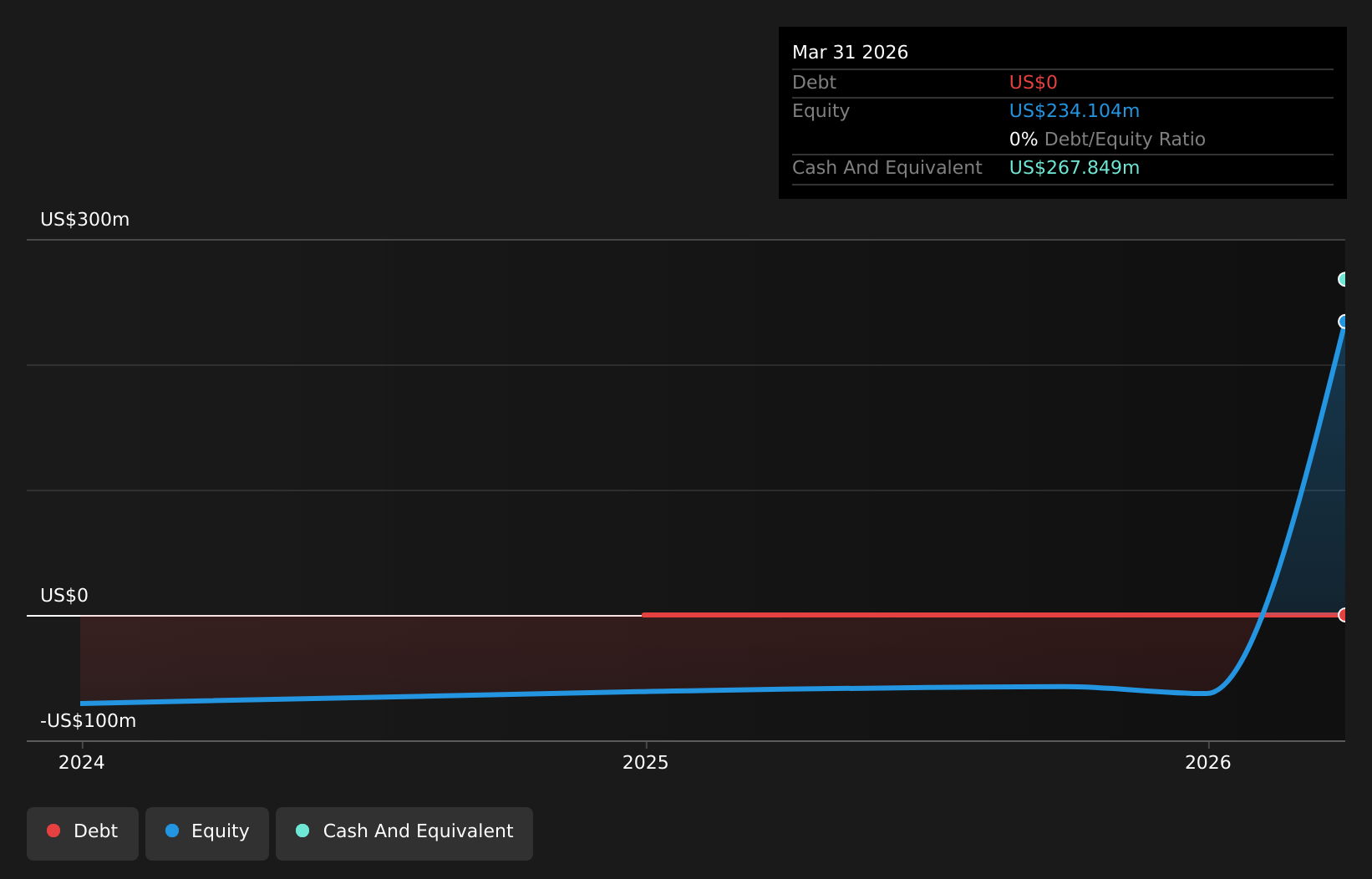Click the US$300m y-axis label
The height and width of the screenshot is (879, 1372).
tap(85, 220)
